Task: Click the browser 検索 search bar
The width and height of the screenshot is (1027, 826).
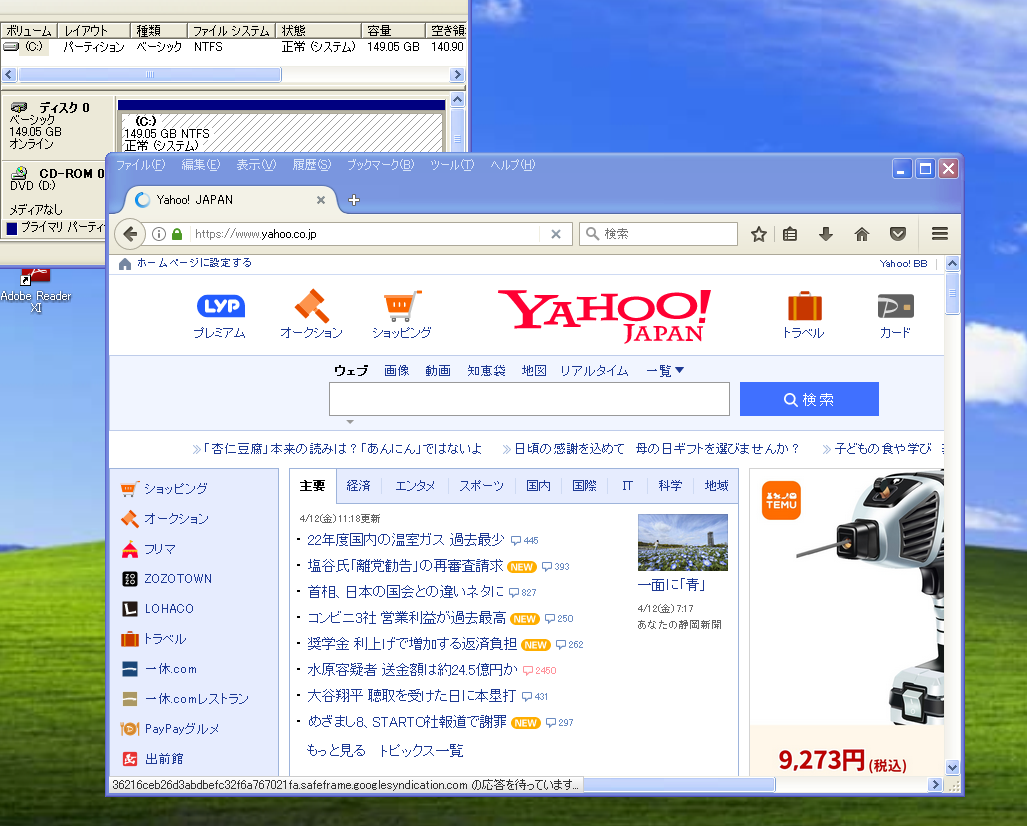Action: point(658,234)
